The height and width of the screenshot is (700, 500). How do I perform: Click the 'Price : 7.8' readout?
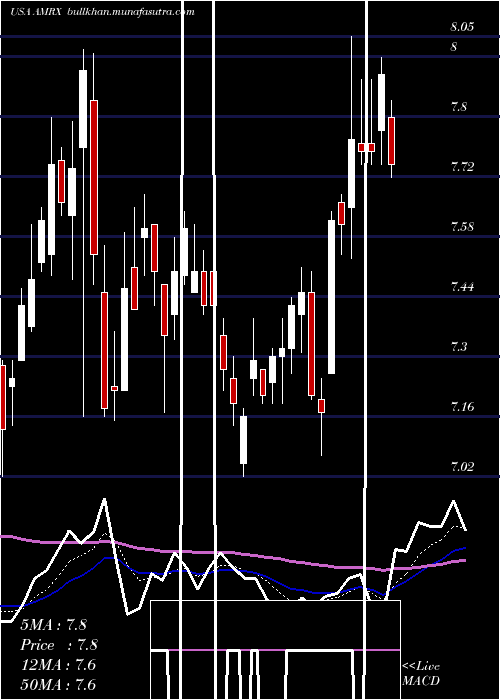click(59, 645)
